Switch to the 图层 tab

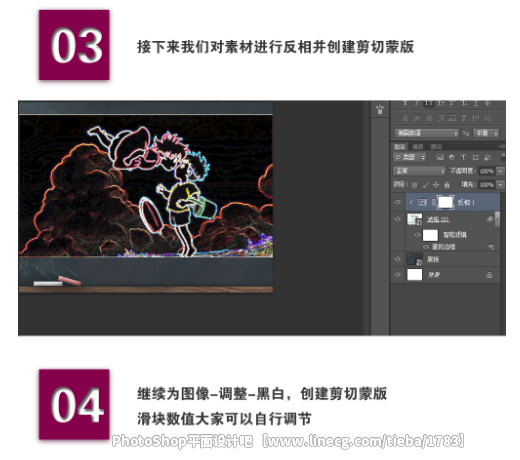pos(400,146)
